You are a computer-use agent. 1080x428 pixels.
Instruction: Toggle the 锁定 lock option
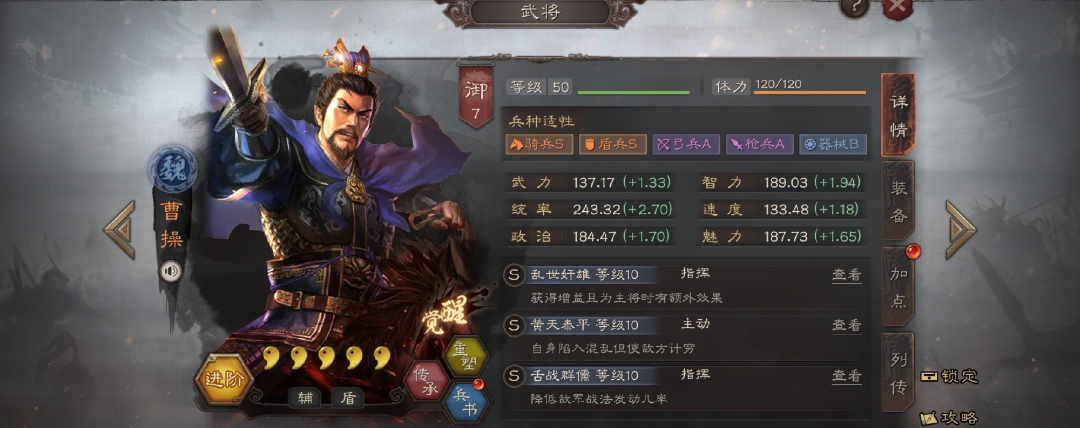[x=949, y=376]
